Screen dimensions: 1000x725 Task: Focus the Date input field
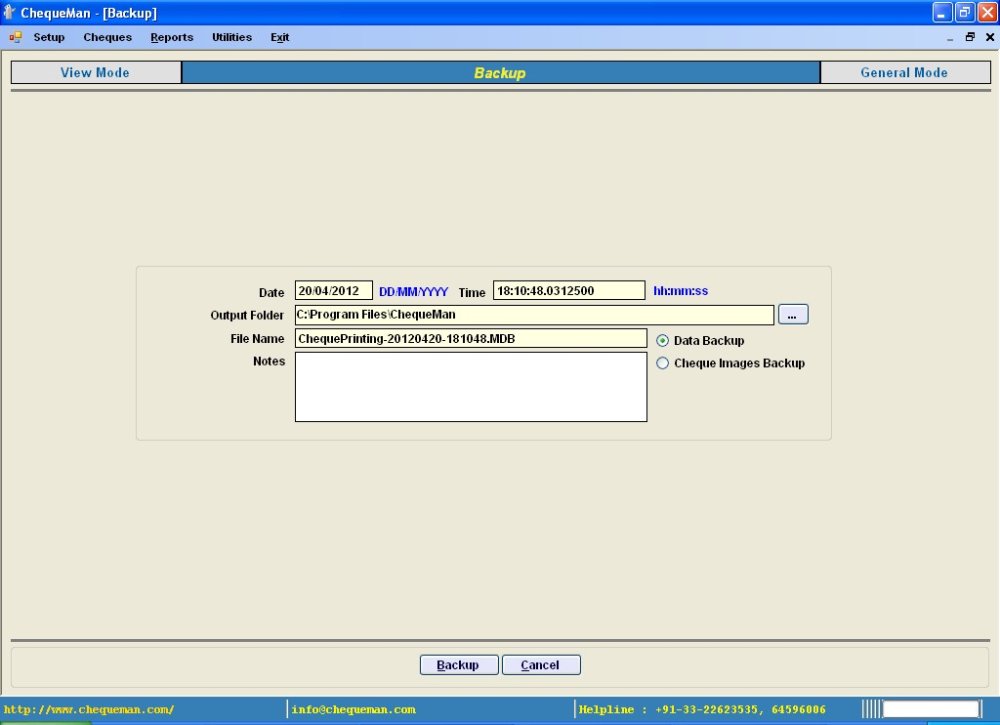(x=334, y=291)
